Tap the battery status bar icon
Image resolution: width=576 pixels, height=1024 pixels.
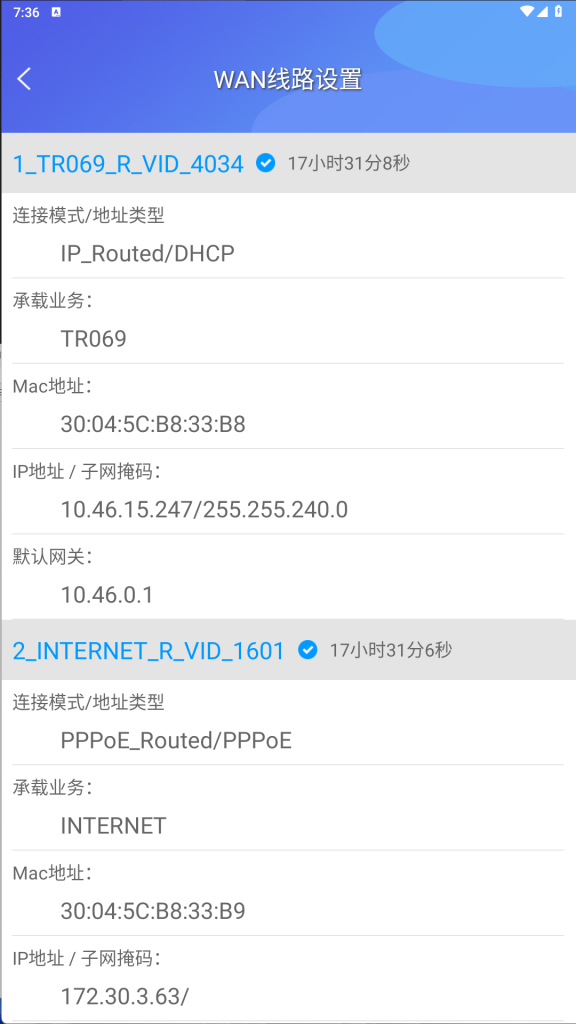(558, 12)
